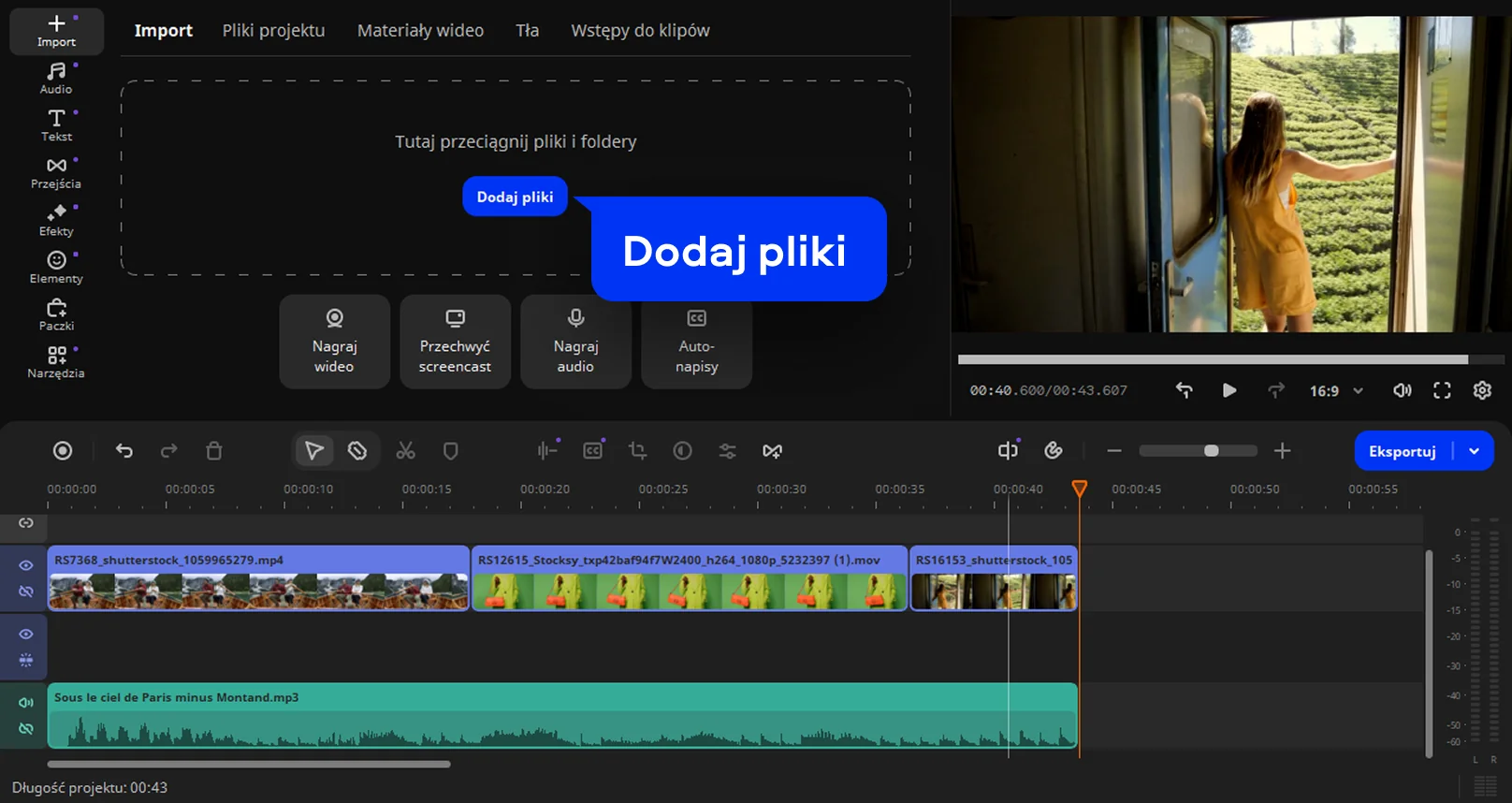Click the small Dodaj pliki button
1512x803 pixels.
coord(515,197)
